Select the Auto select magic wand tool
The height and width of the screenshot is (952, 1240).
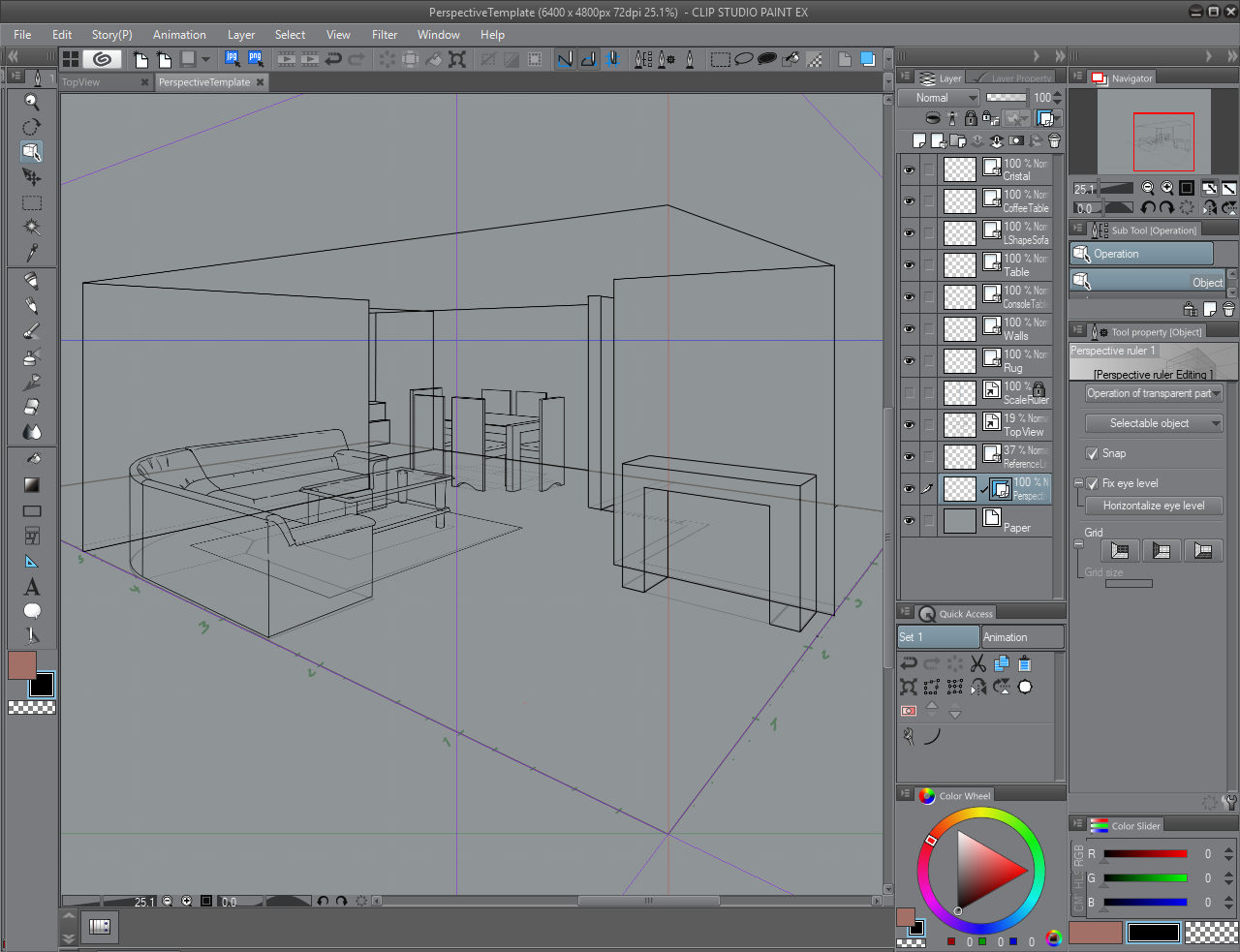coord(32,228)
